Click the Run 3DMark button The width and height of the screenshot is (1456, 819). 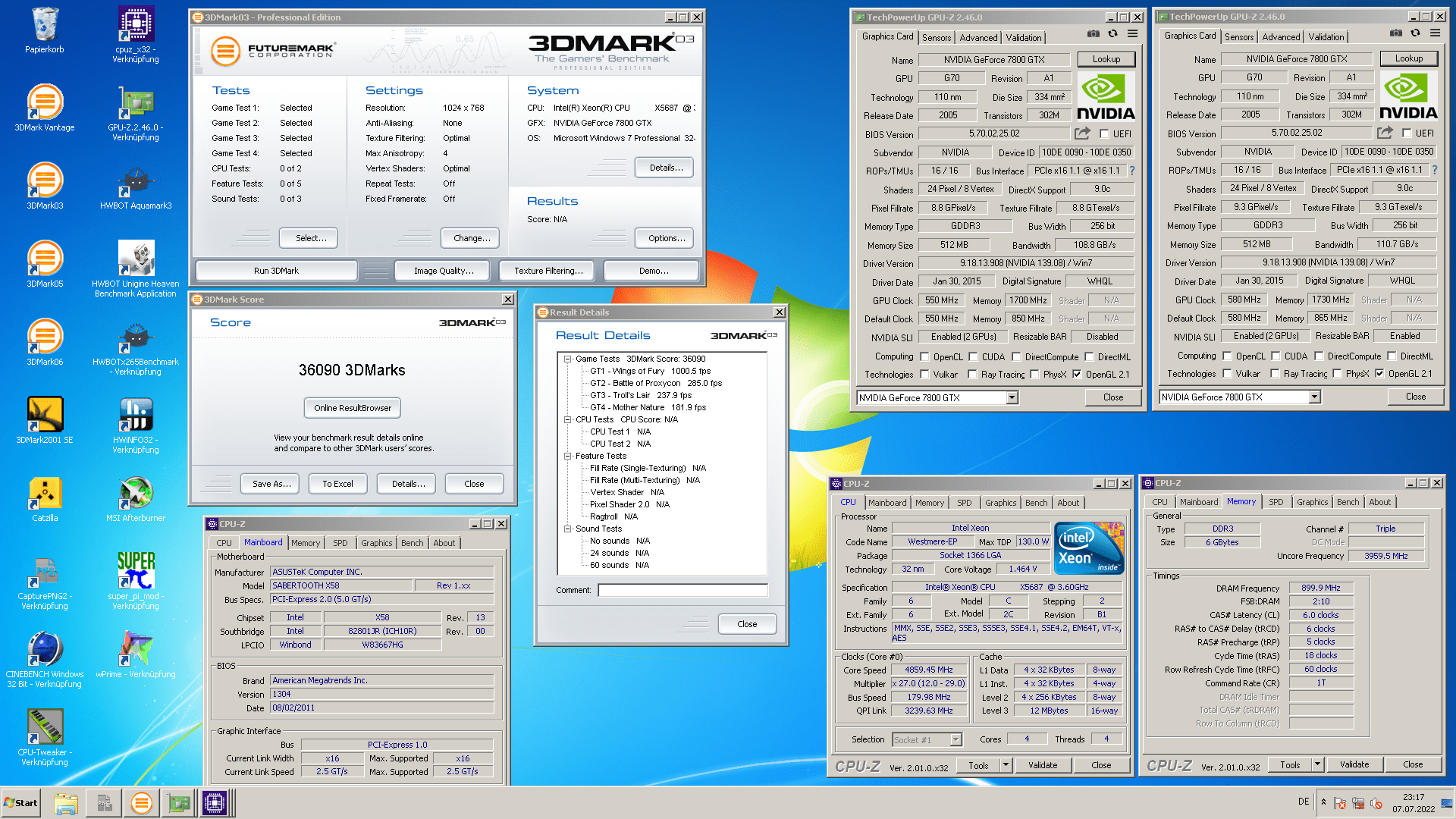(x=276, y=271)
